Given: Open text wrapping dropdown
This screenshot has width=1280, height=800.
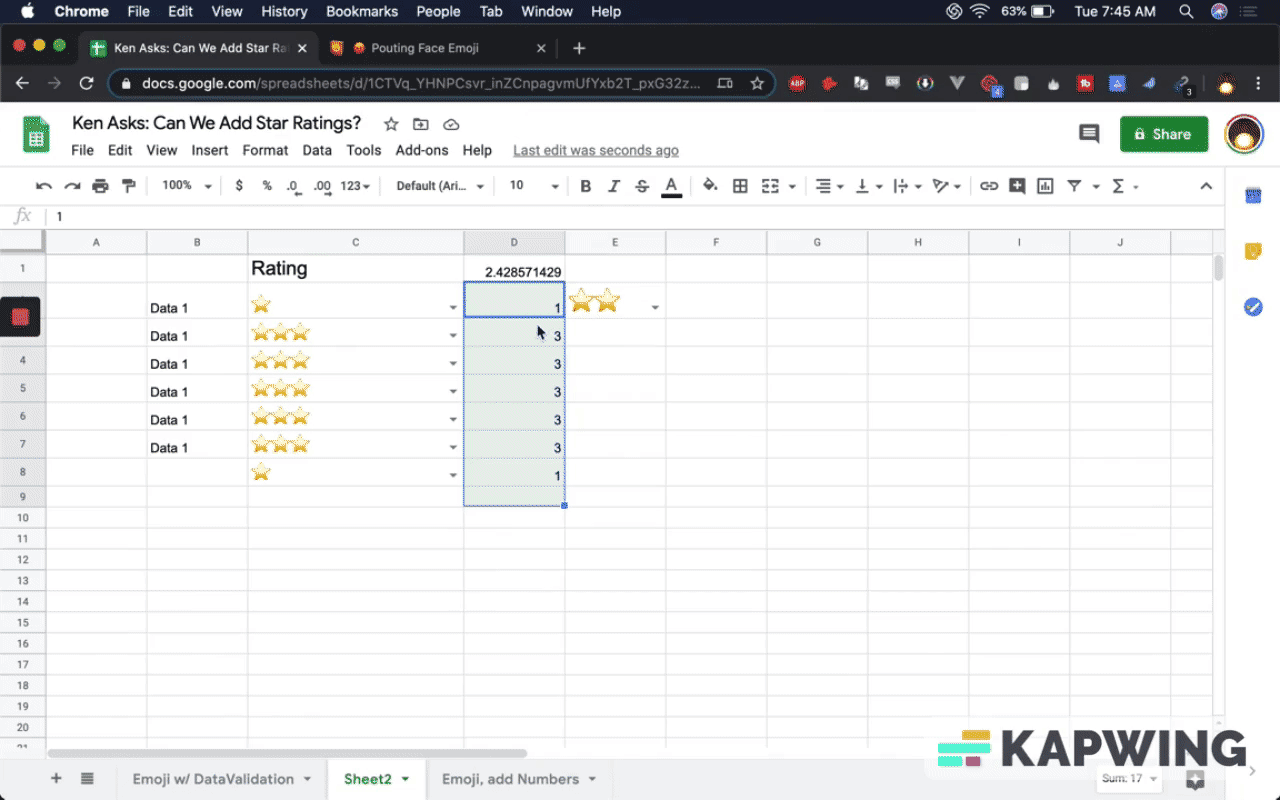Looking at the screenshot, I should tap(906, 186).
